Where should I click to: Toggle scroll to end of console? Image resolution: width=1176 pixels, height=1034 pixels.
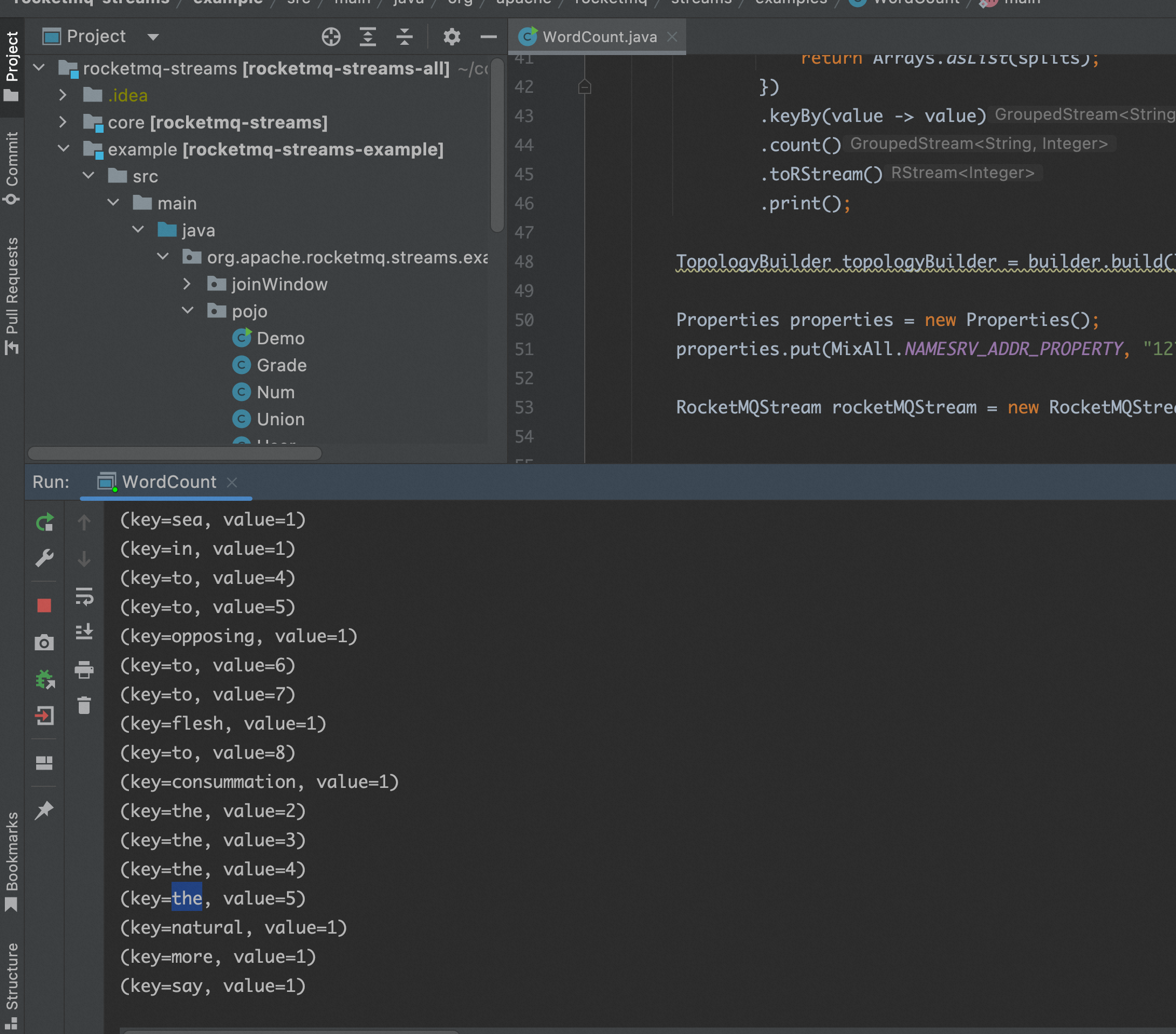point(84,632)
